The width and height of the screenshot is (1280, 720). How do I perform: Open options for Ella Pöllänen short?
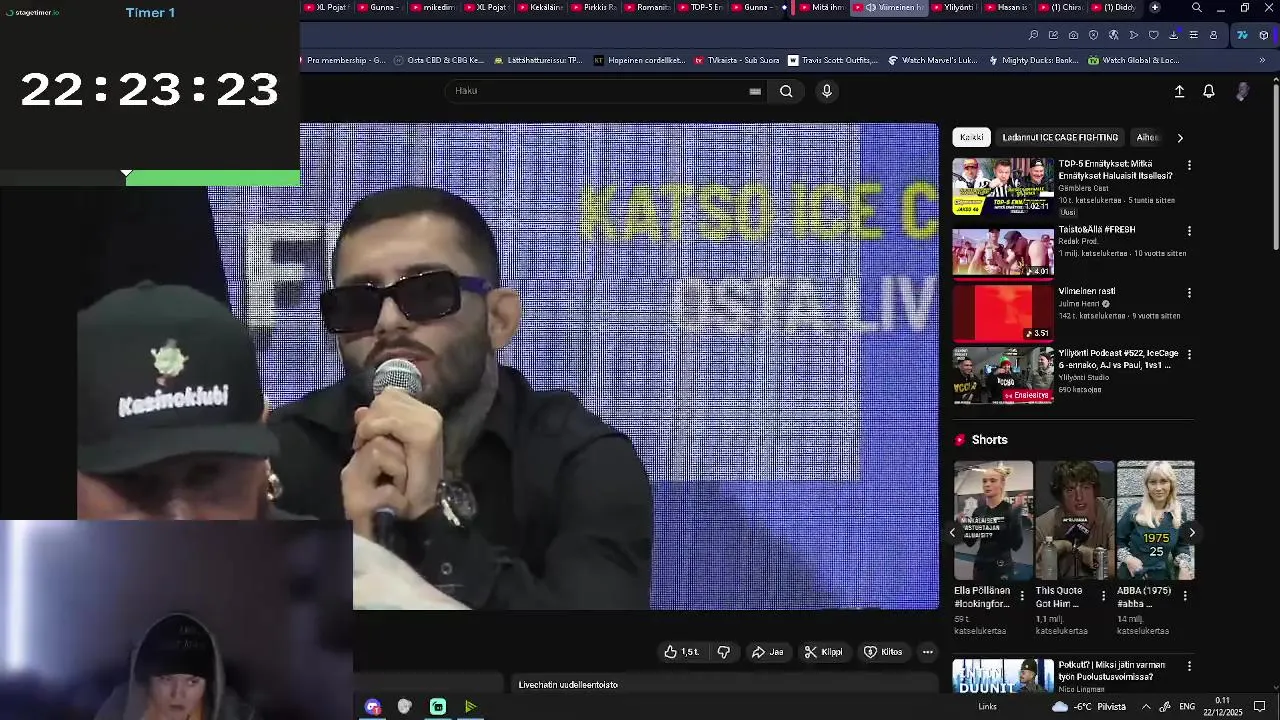[1022, 596]
